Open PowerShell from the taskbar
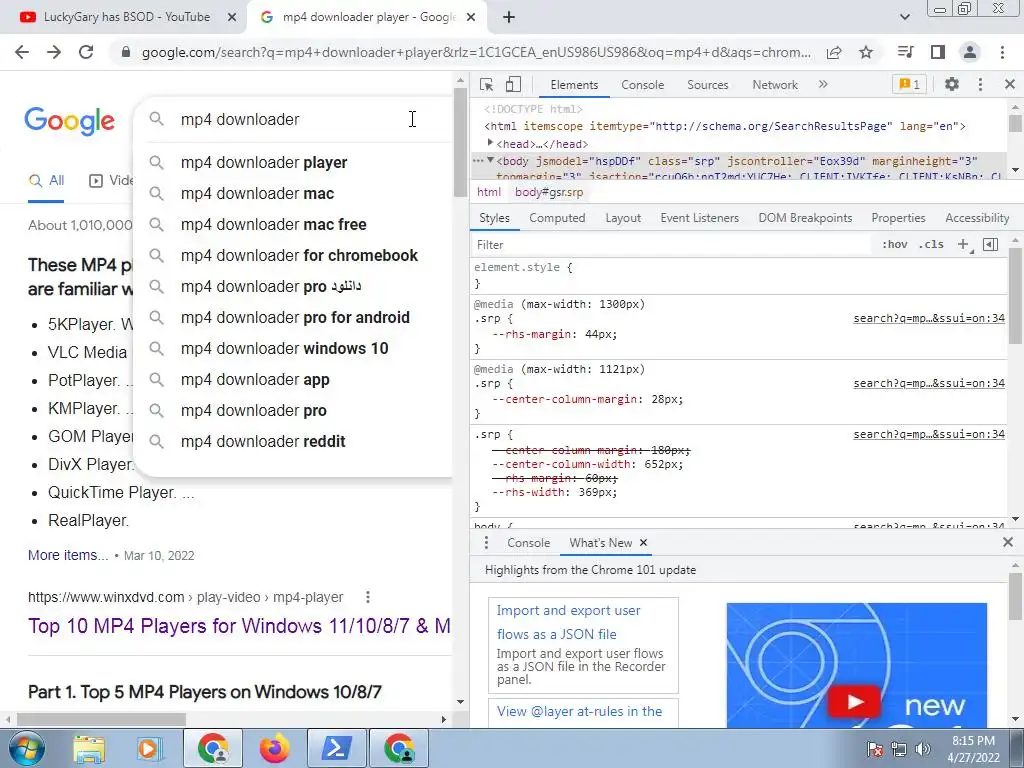The image size is (1024, 768). pyautogui.click(x=336, y=748)
